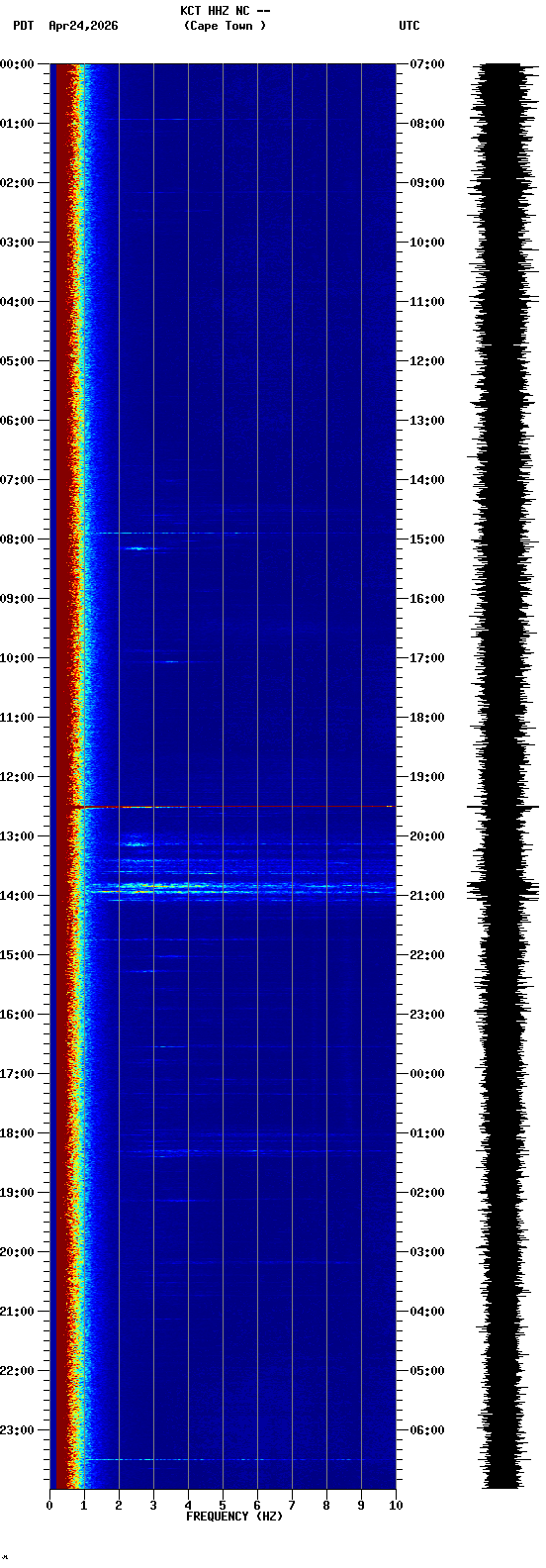Image resolution: width=546 pixels, height=1568 pixels.
Task: Click the frequency axis tick 10
Action: point(396,1506)
